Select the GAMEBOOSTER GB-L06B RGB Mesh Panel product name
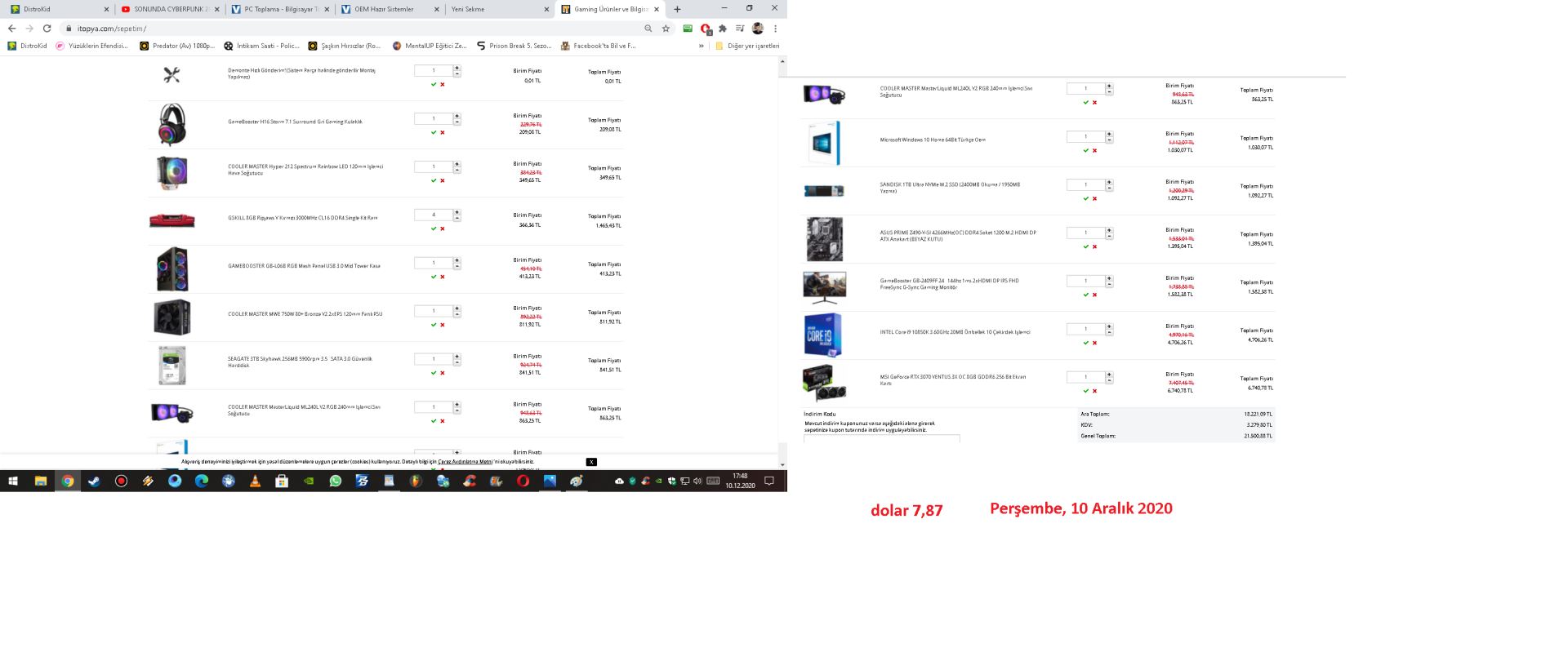1568x670 pixels. [x=304, y=266]
